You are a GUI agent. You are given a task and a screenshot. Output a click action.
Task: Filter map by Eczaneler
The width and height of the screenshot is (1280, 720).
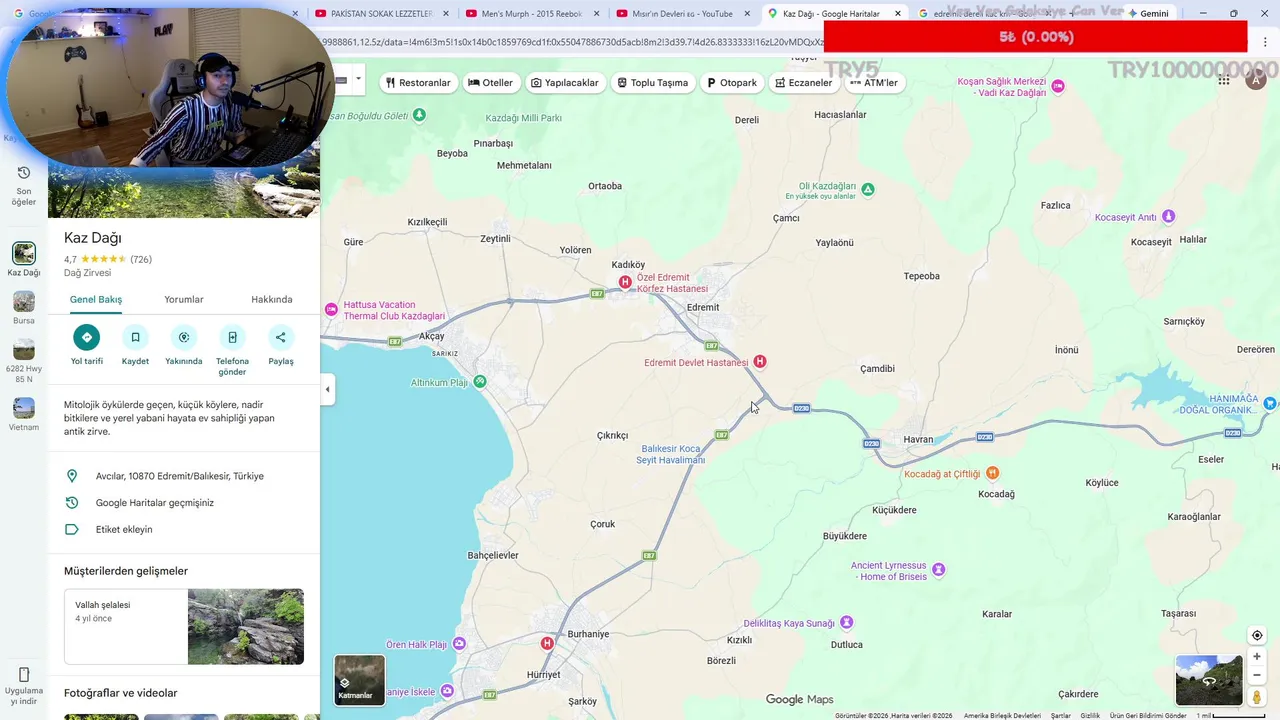[803, 82]
